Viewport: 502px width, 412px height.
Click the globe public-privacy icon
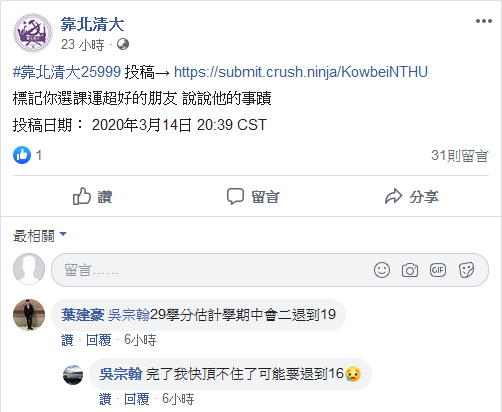pyautogui.click(x=123, y=44)
